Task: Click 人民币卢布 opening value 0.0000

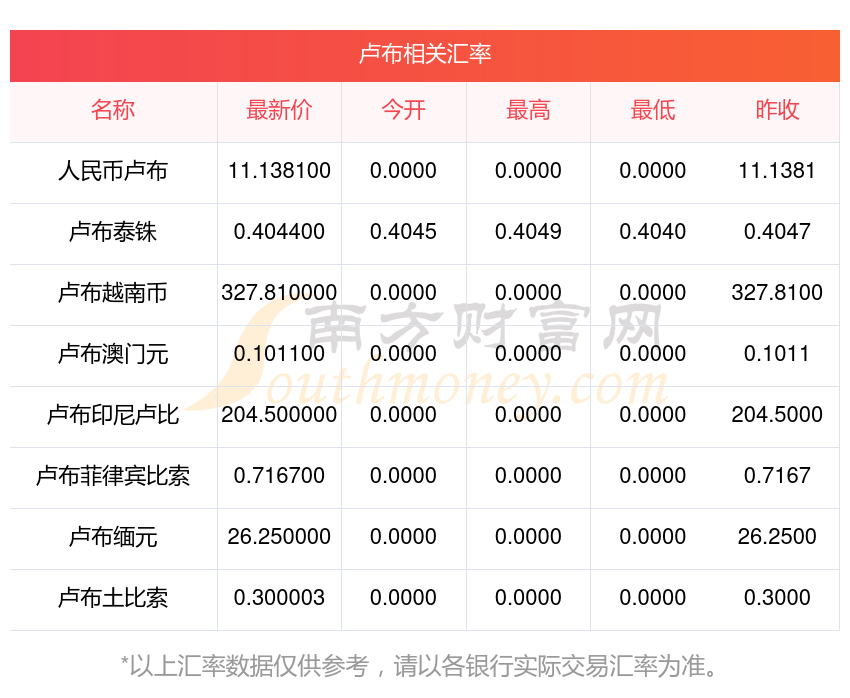Action: coord(403,171)
